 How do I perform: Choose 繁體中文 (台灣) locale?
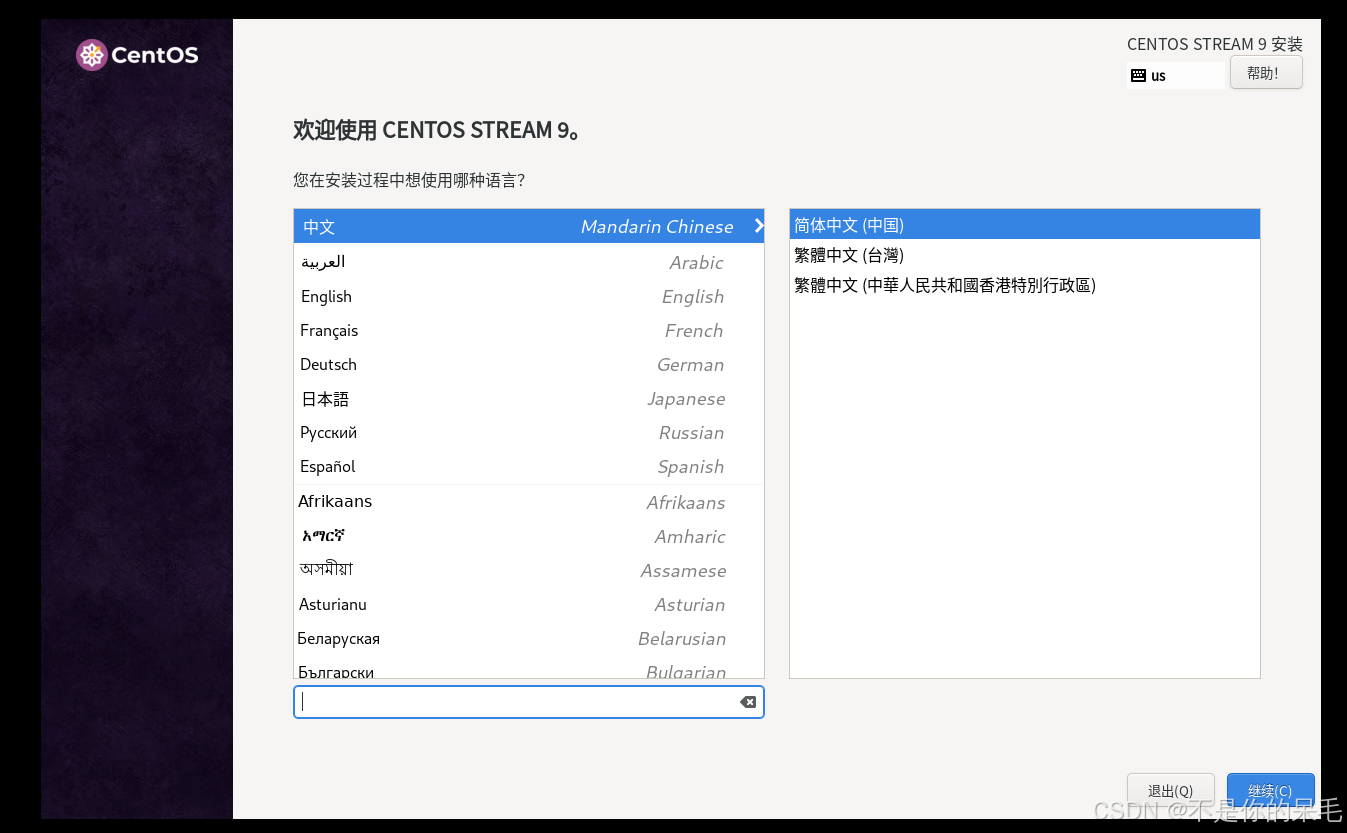pos(1024,255)
